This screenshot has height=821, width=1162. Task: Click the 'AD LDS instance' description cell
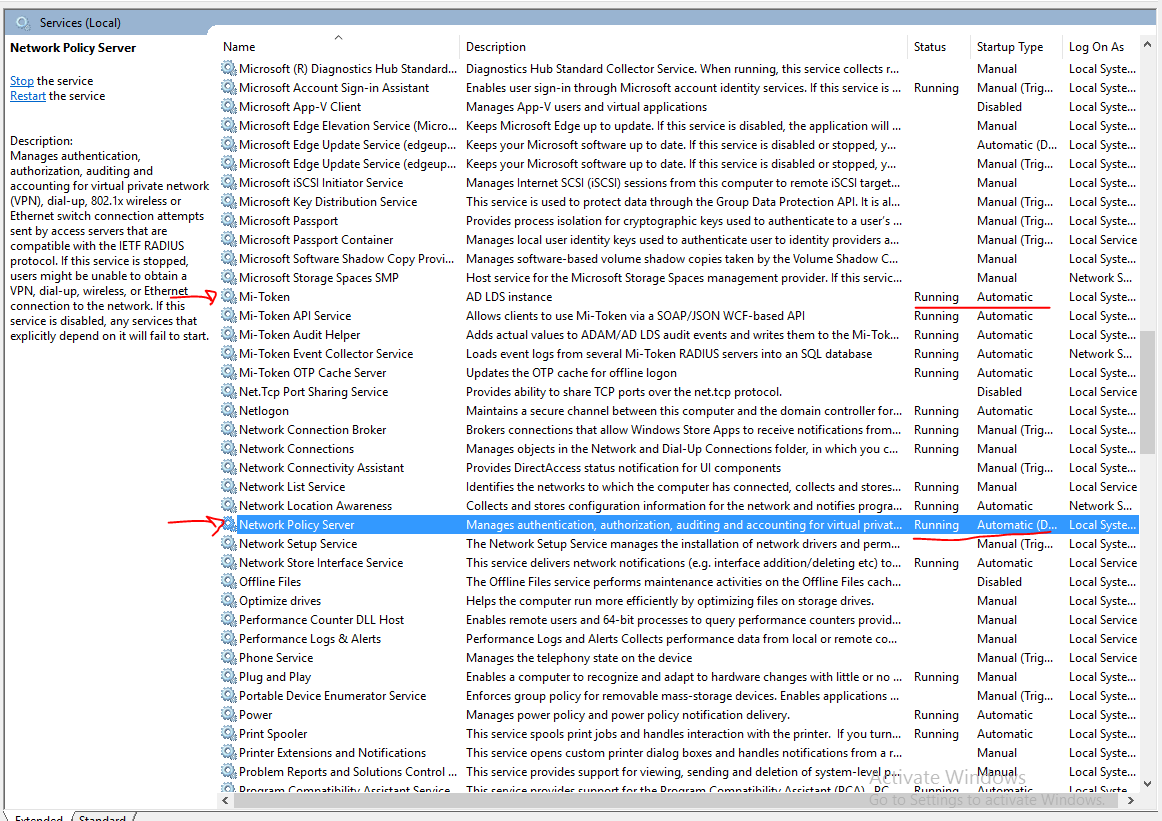pos(508,296)
